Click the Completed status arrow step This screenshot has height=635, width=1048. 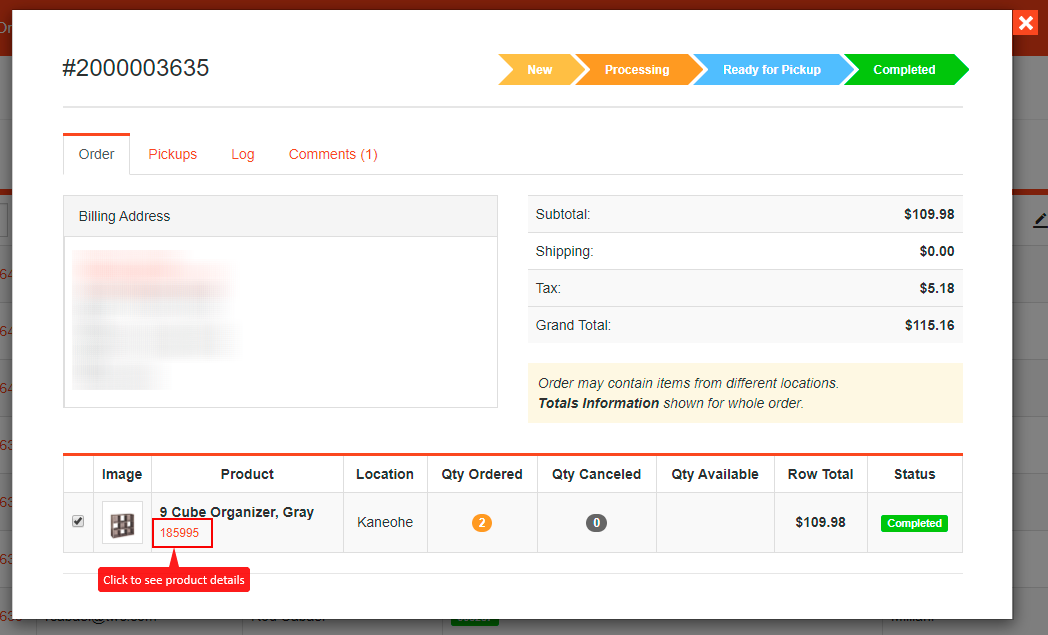pyautogui.click(x=904, y=70)
